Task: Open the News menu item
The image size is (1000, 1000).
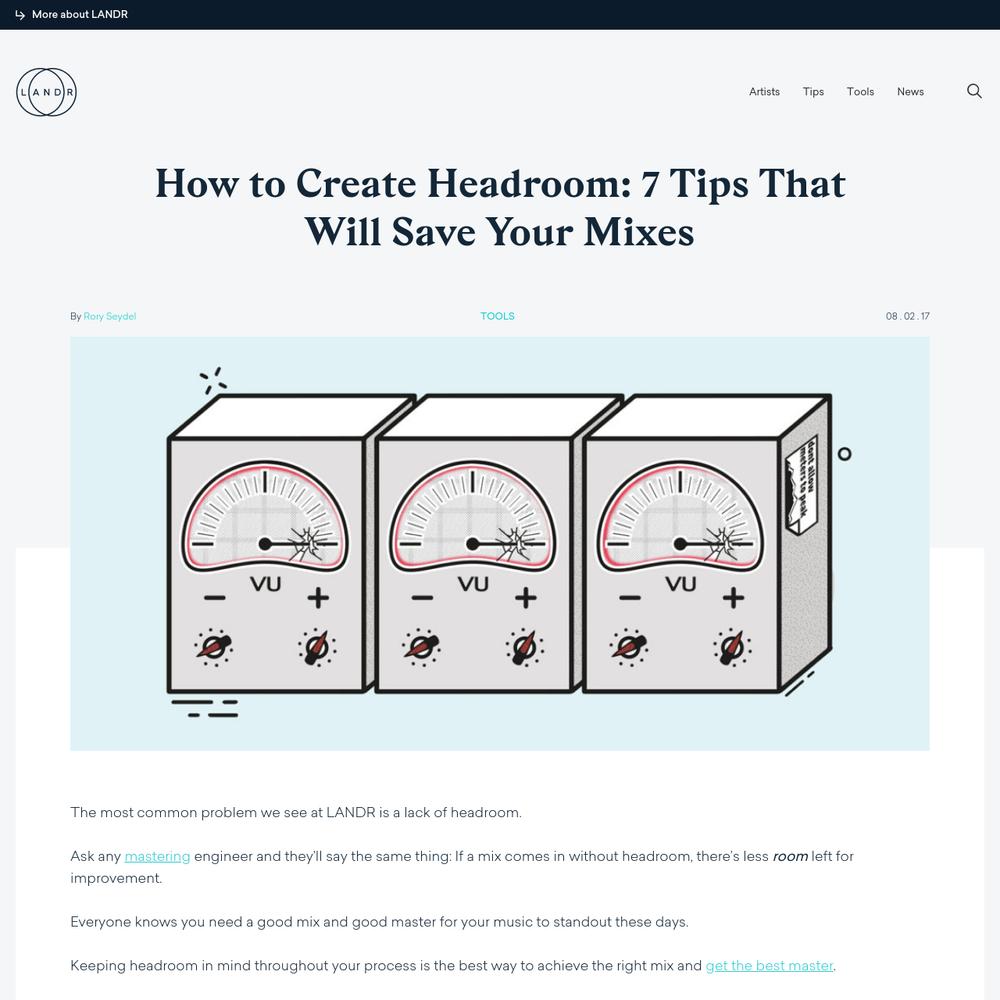Action: 910,92
